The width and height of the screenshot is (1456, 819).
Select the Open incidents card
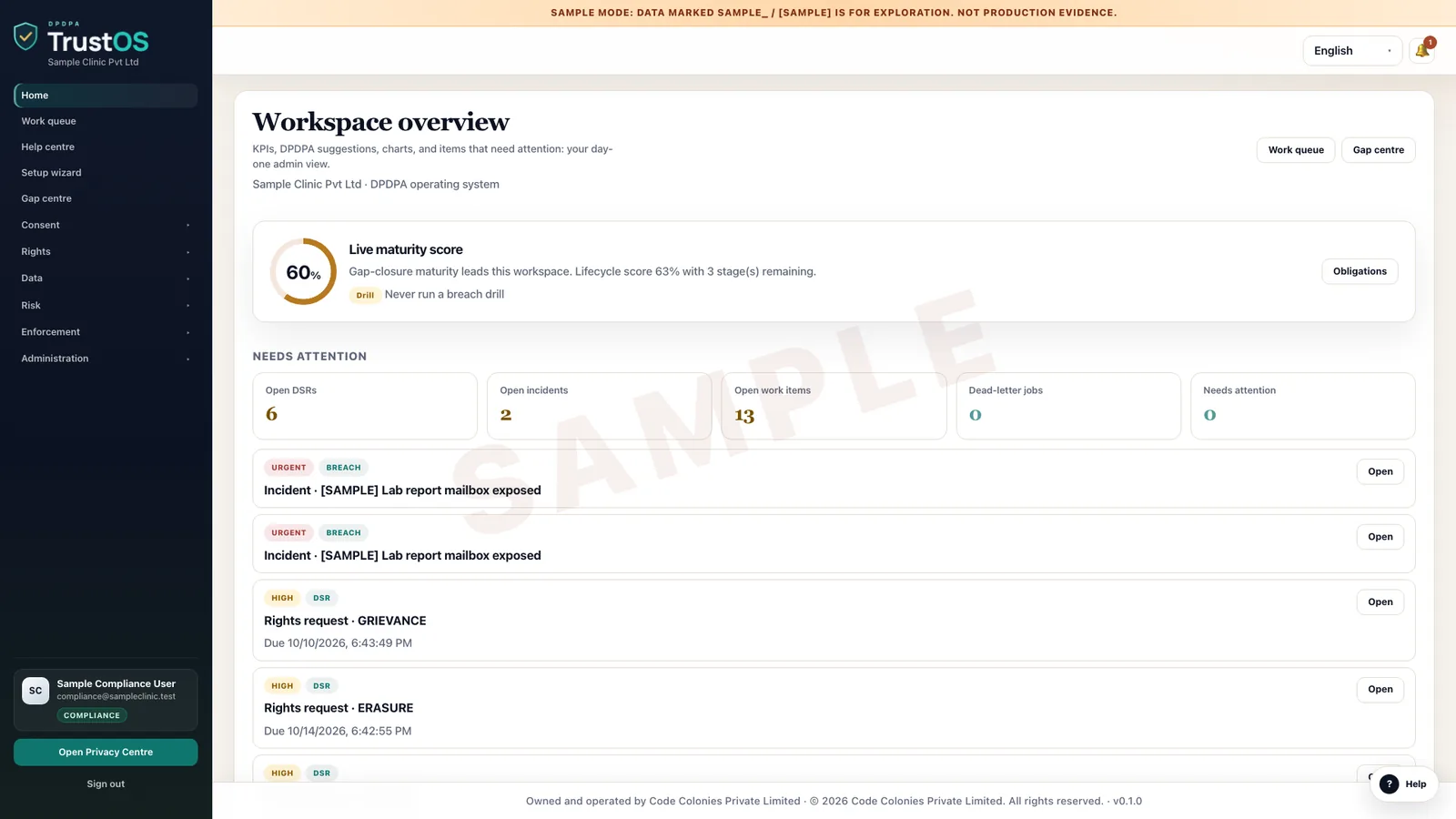(599, 406)
